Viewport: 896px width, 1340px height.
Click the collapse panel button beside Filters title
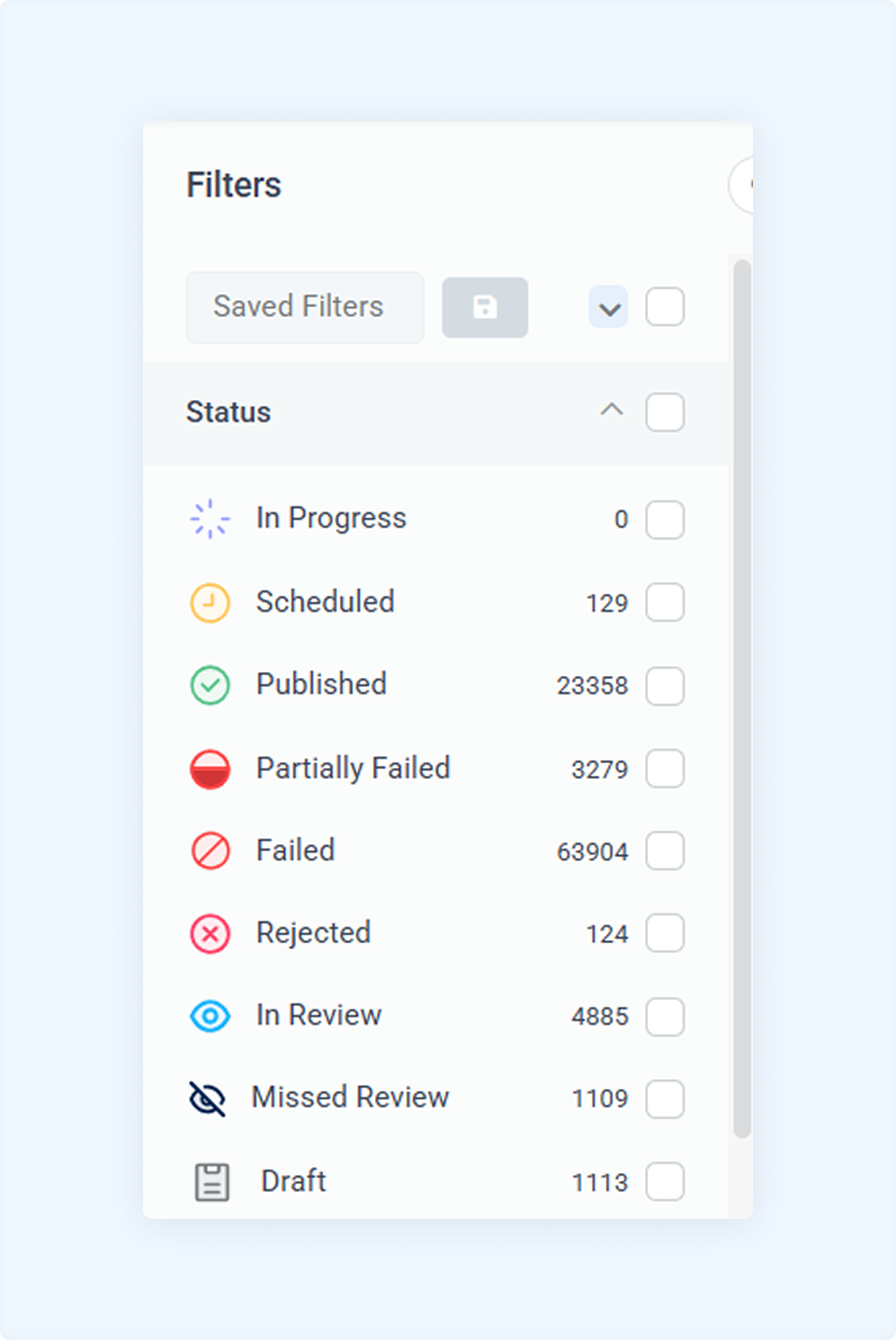tap(741, 185)
